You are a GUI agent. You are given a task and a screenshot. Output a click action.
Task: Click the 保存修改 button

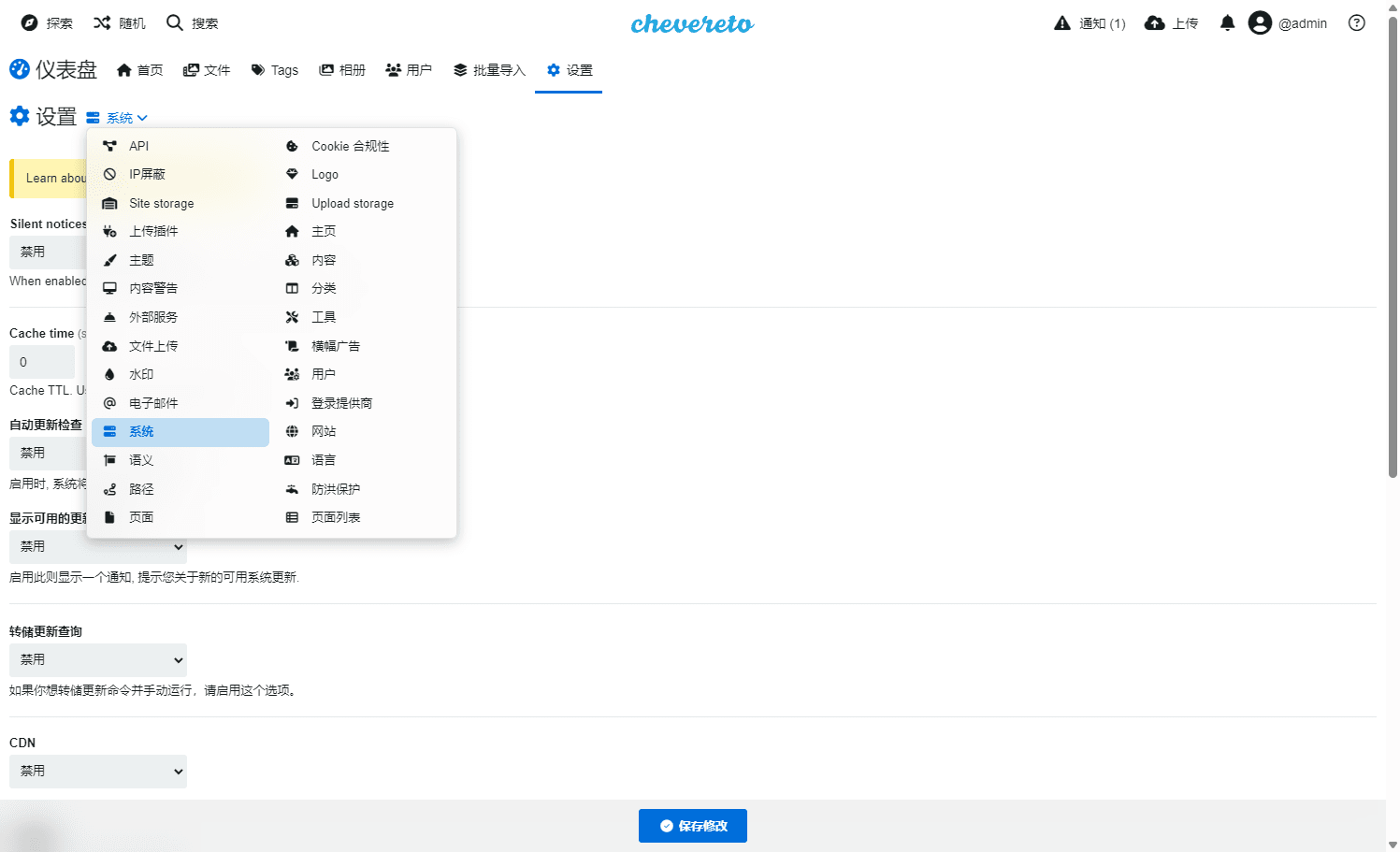tap(693, 826)
